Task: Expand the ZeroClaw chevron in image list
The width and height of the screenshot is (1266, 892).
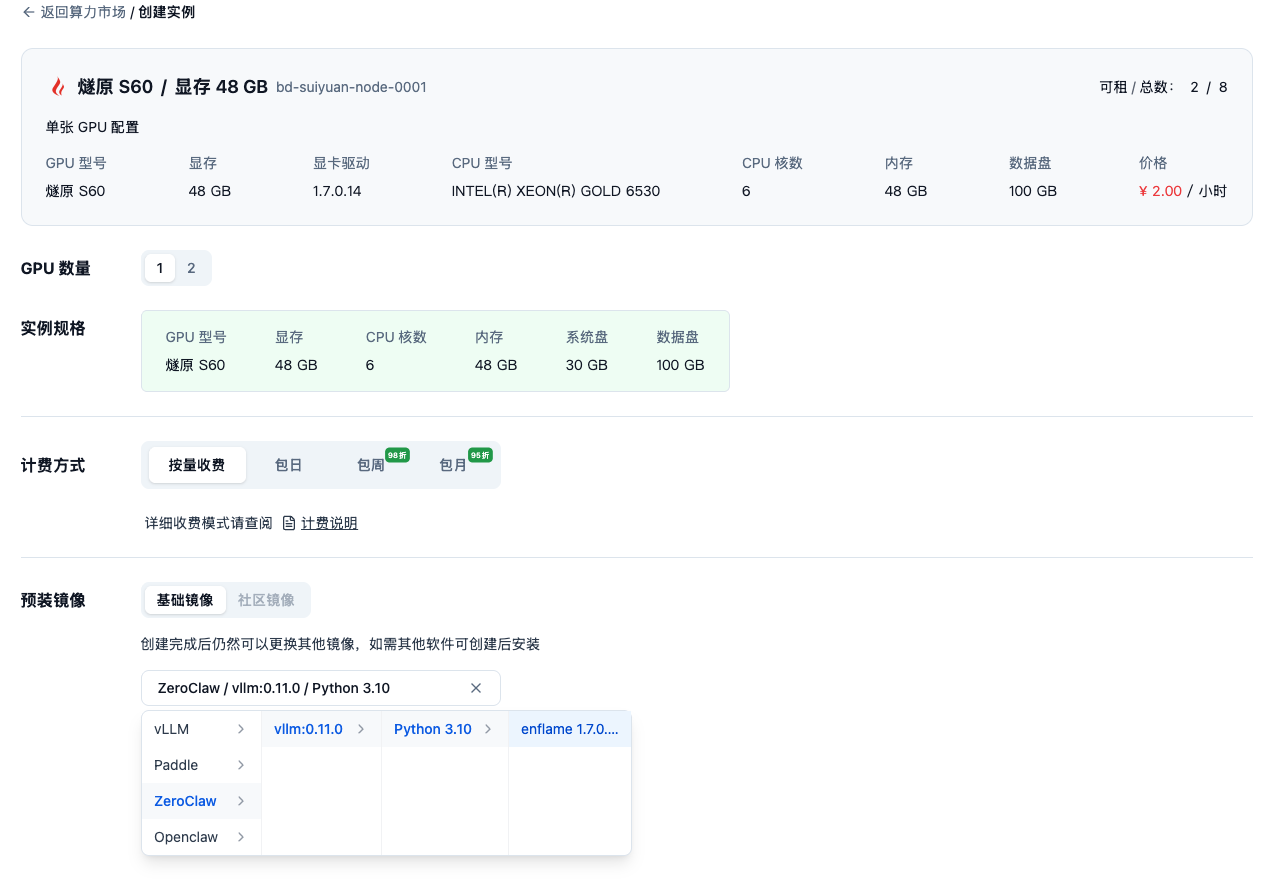Action: [x=241, y=801]
